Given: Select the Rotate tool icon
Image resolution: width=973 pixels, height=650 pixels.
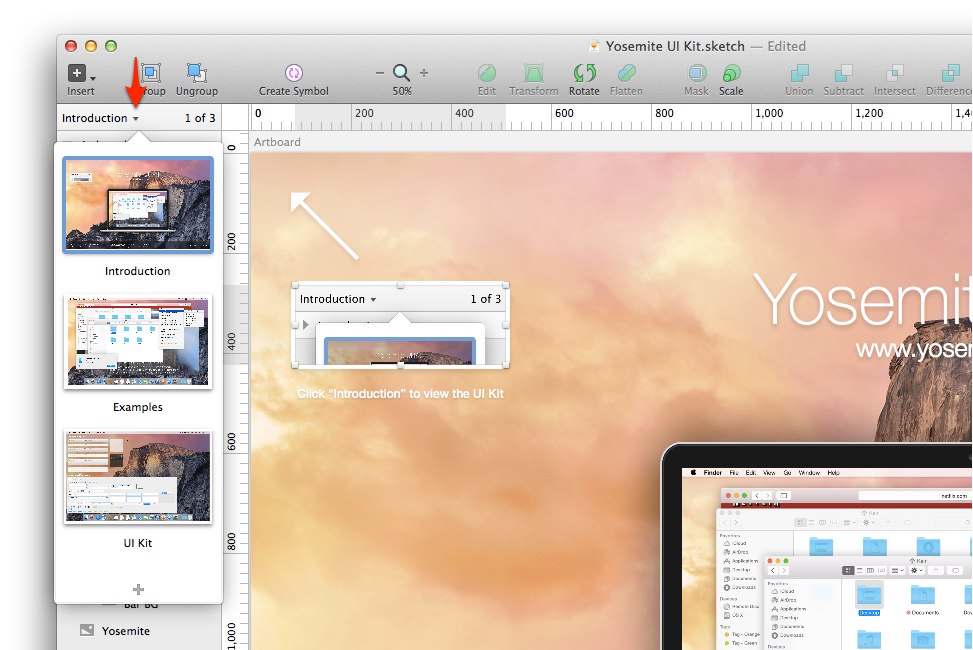Looking at the screenshot, I should tap(584, 73).
